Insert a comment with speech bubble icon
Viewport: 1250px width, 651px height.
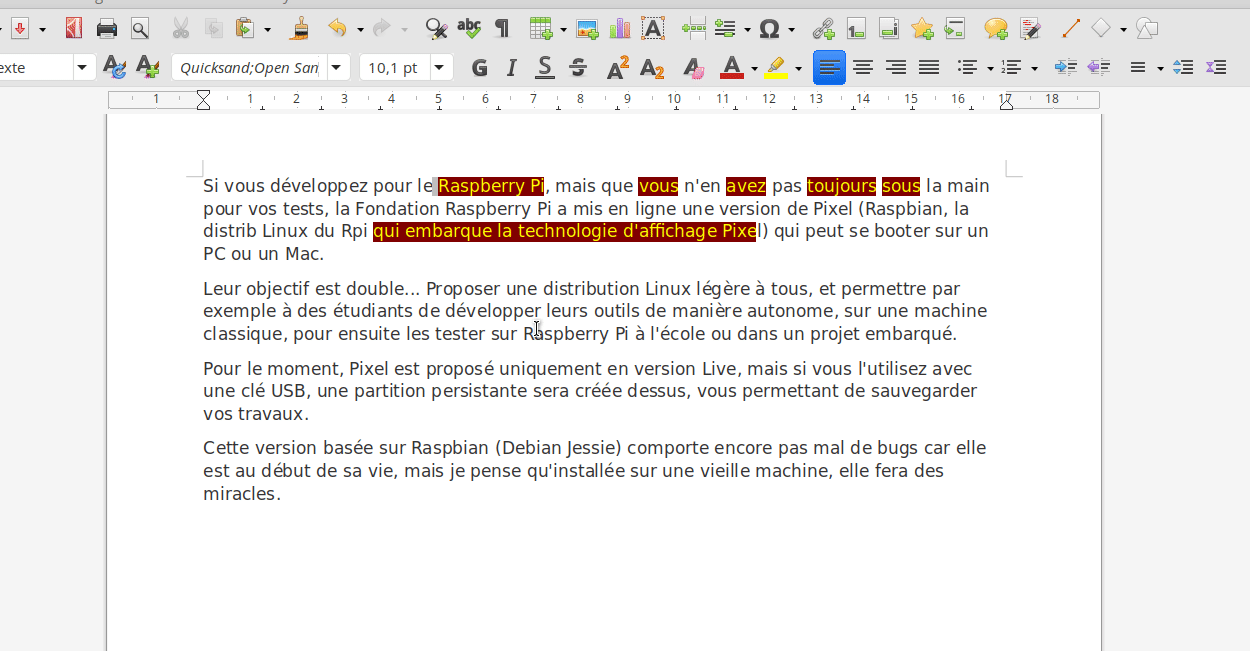click(x=995, y=29)
